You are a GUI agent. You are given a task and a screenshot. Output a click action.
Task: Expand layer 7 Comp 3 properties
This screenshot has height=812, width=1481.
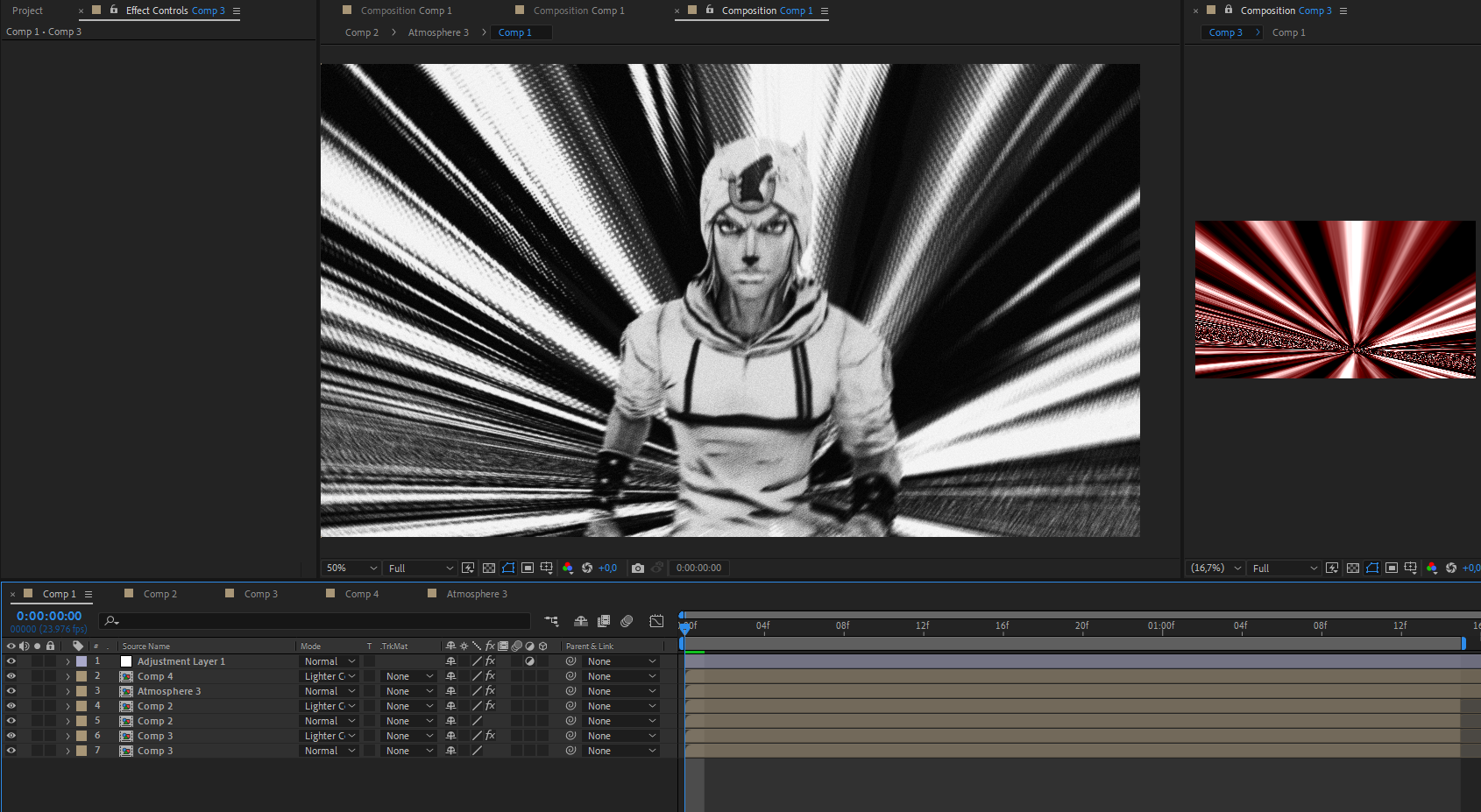[x=67, y=751]
